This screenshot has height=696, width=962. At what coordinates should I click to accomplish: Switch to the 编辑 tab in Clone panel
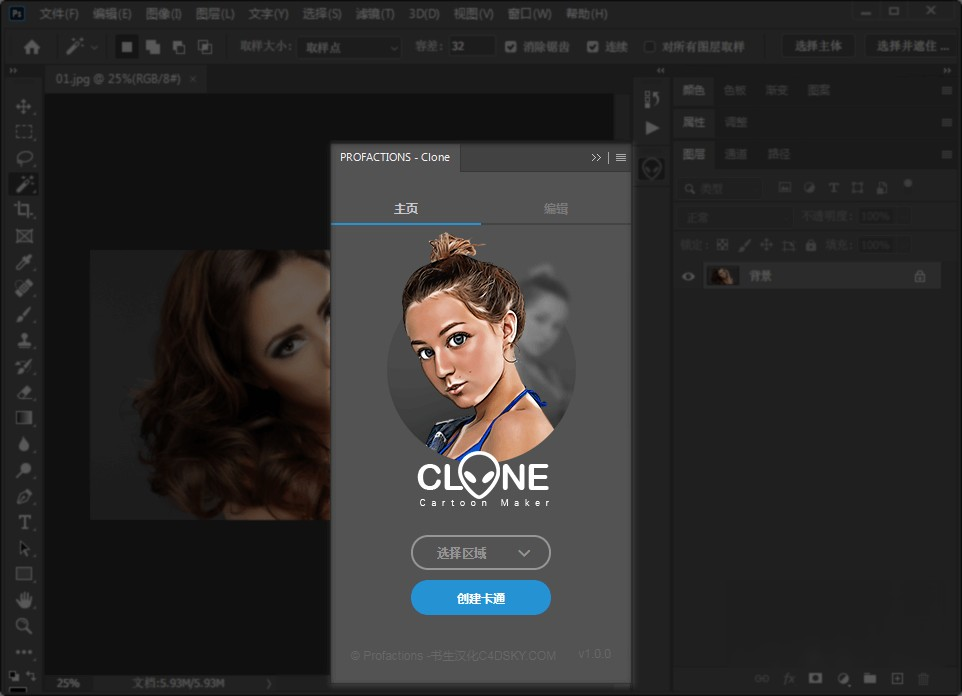(556, 209)
